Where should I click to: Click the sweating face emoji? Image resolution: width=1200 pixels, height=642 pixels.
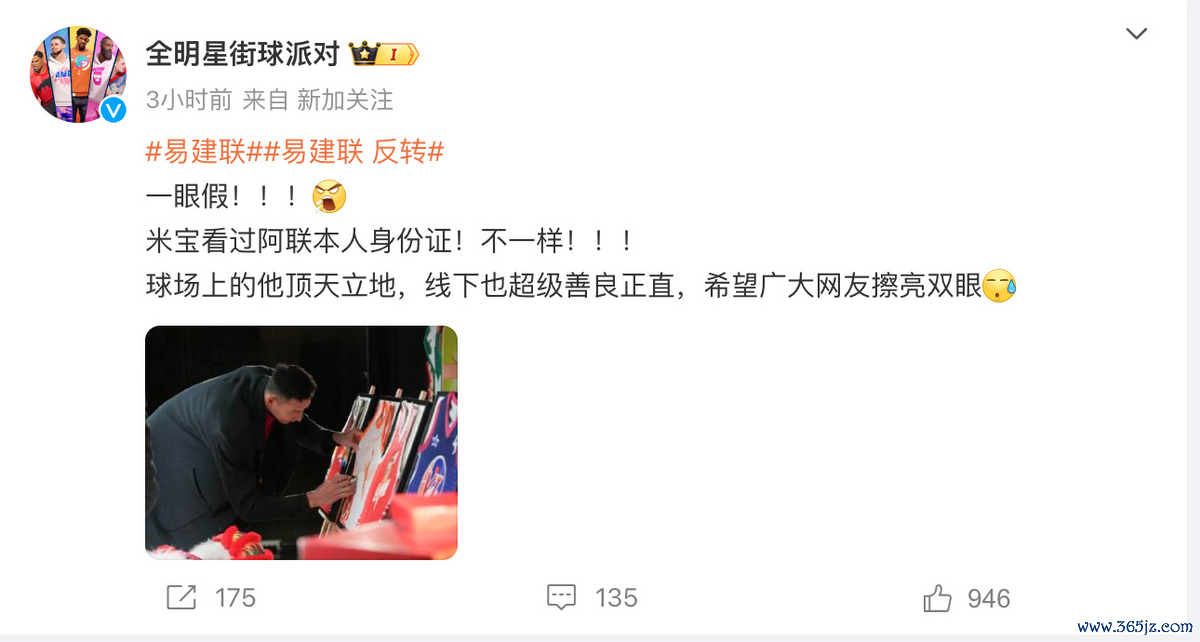[1000, 288]
